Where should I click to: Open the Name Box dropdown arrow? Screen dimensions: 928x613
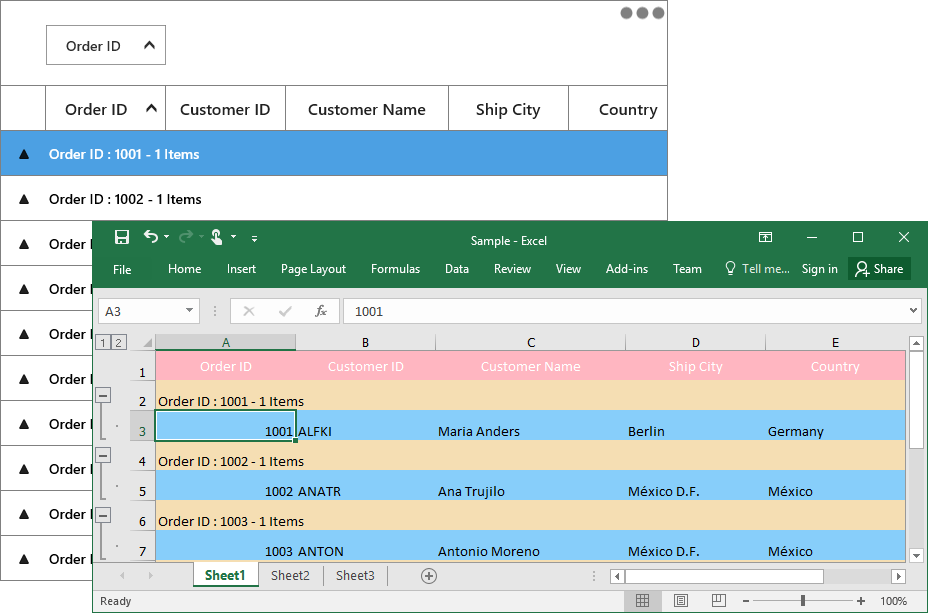pyautogui.click(x=189, y=311)
